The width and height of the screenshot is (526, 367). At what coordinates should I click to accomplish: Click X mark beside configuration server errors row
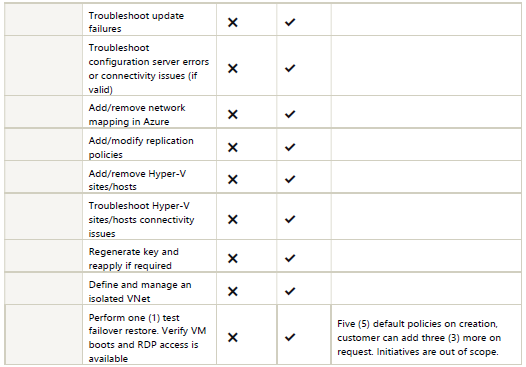(232, 68)
